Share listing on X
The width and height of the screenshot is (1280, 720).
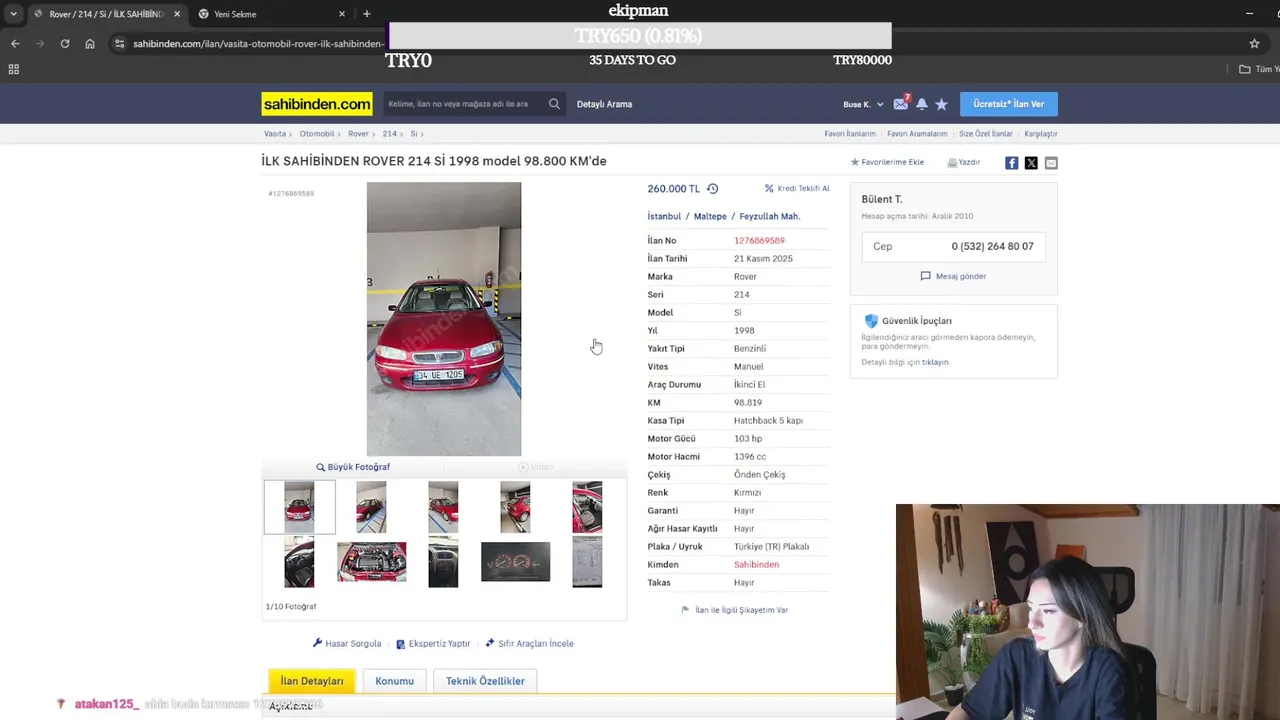(x=1031, y=163)
